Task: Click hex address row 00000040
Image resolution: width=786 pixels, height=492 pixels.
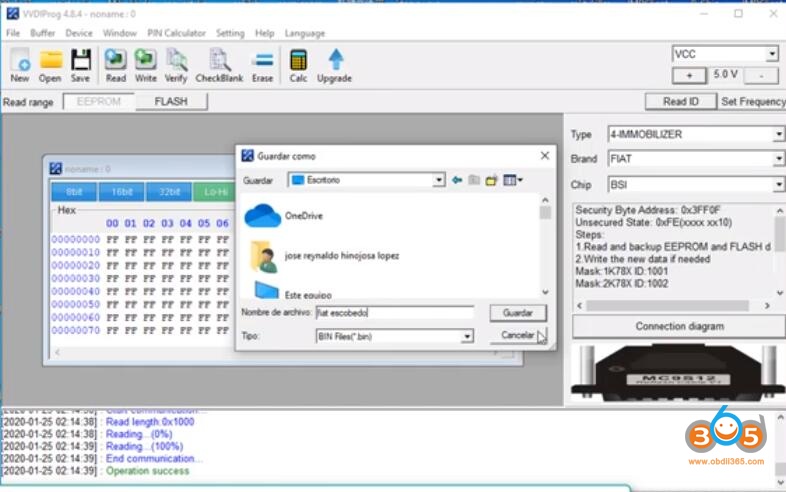Action: (x=75, y=291)
